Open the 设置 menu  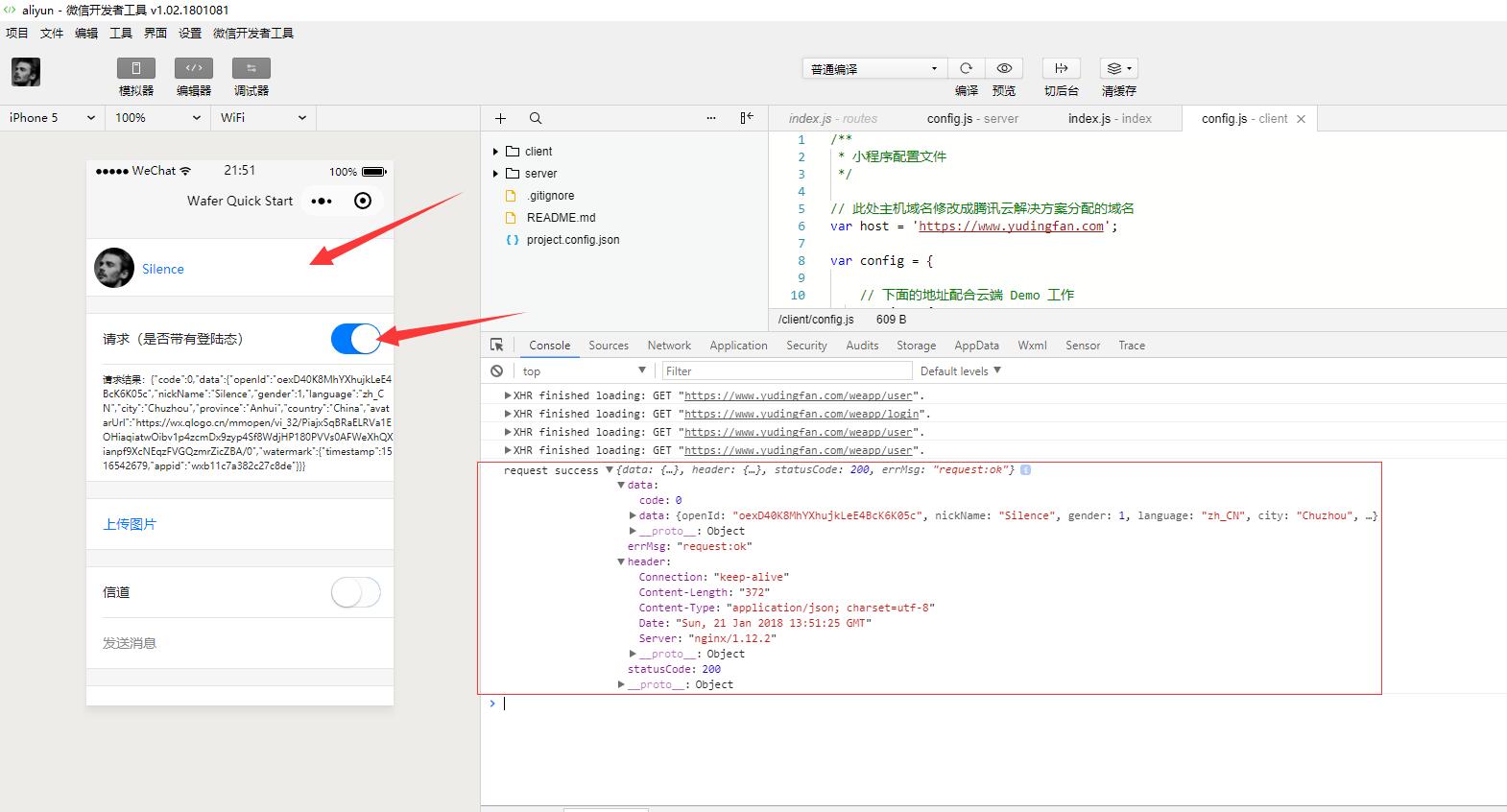coord(190,33)
